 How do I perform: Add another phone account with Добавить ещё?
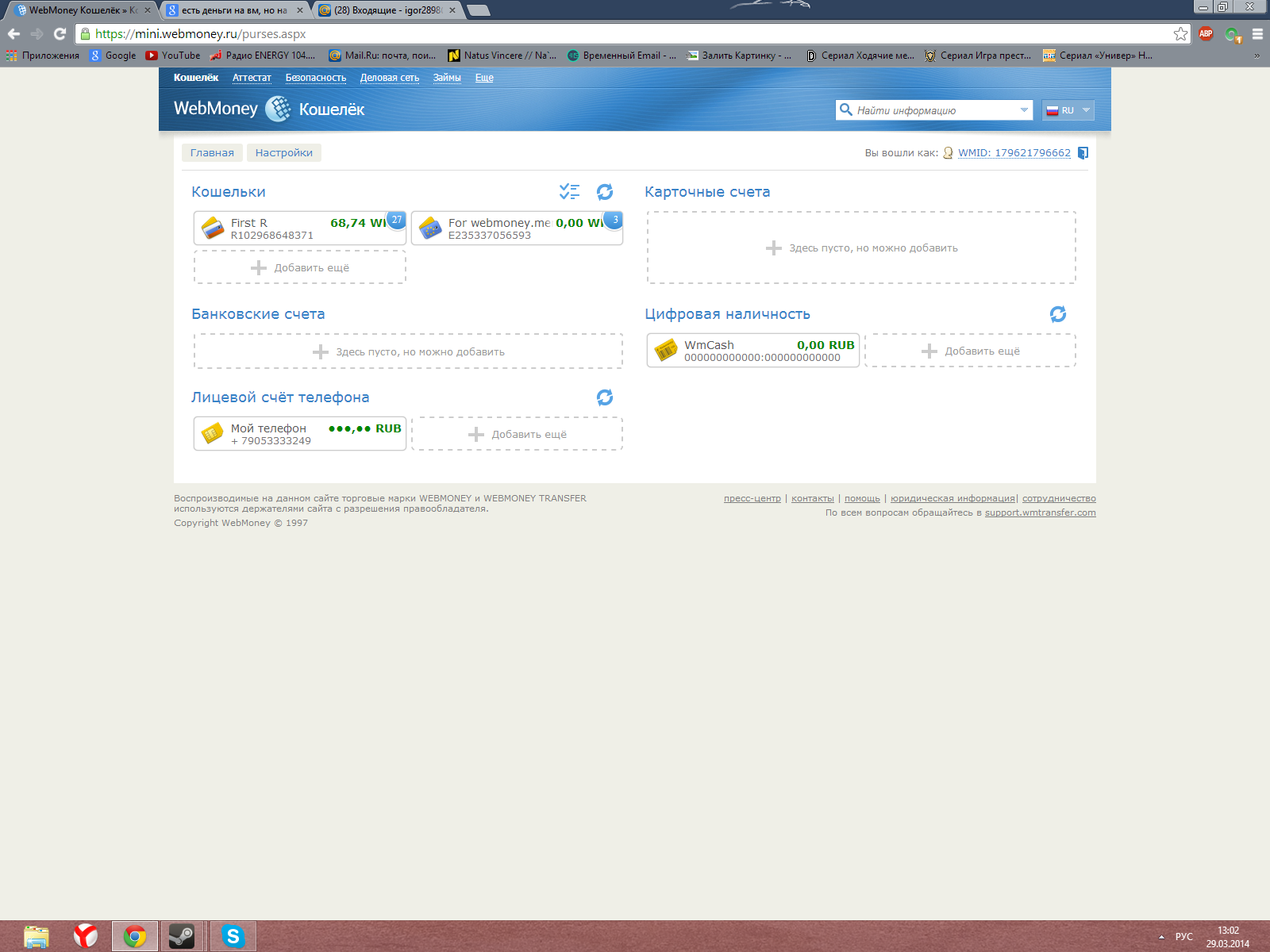tap(517, 434)
